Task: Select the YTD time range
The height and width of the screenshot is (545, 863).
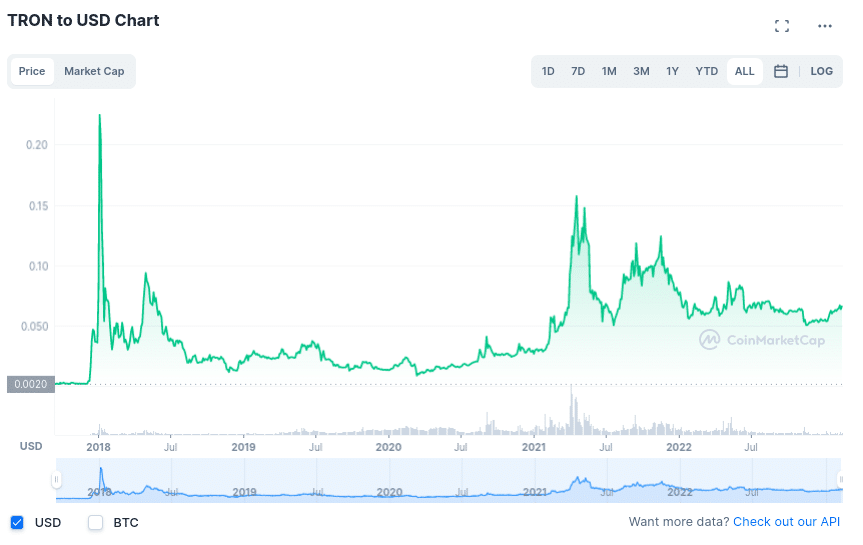Action: tap(706, 71)
